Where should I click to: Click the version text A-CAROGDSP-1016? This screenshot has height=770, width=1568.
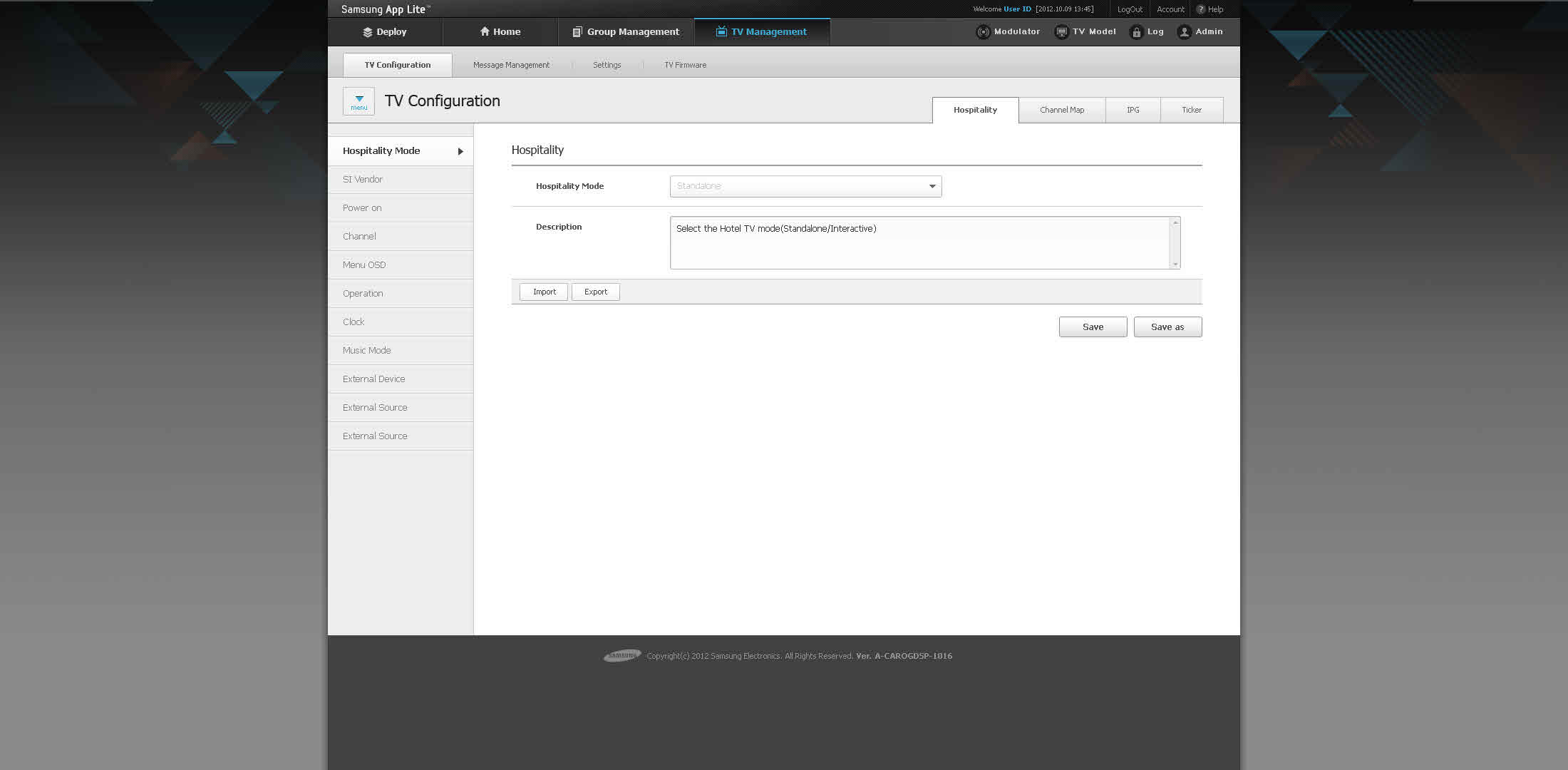(913, 656)
